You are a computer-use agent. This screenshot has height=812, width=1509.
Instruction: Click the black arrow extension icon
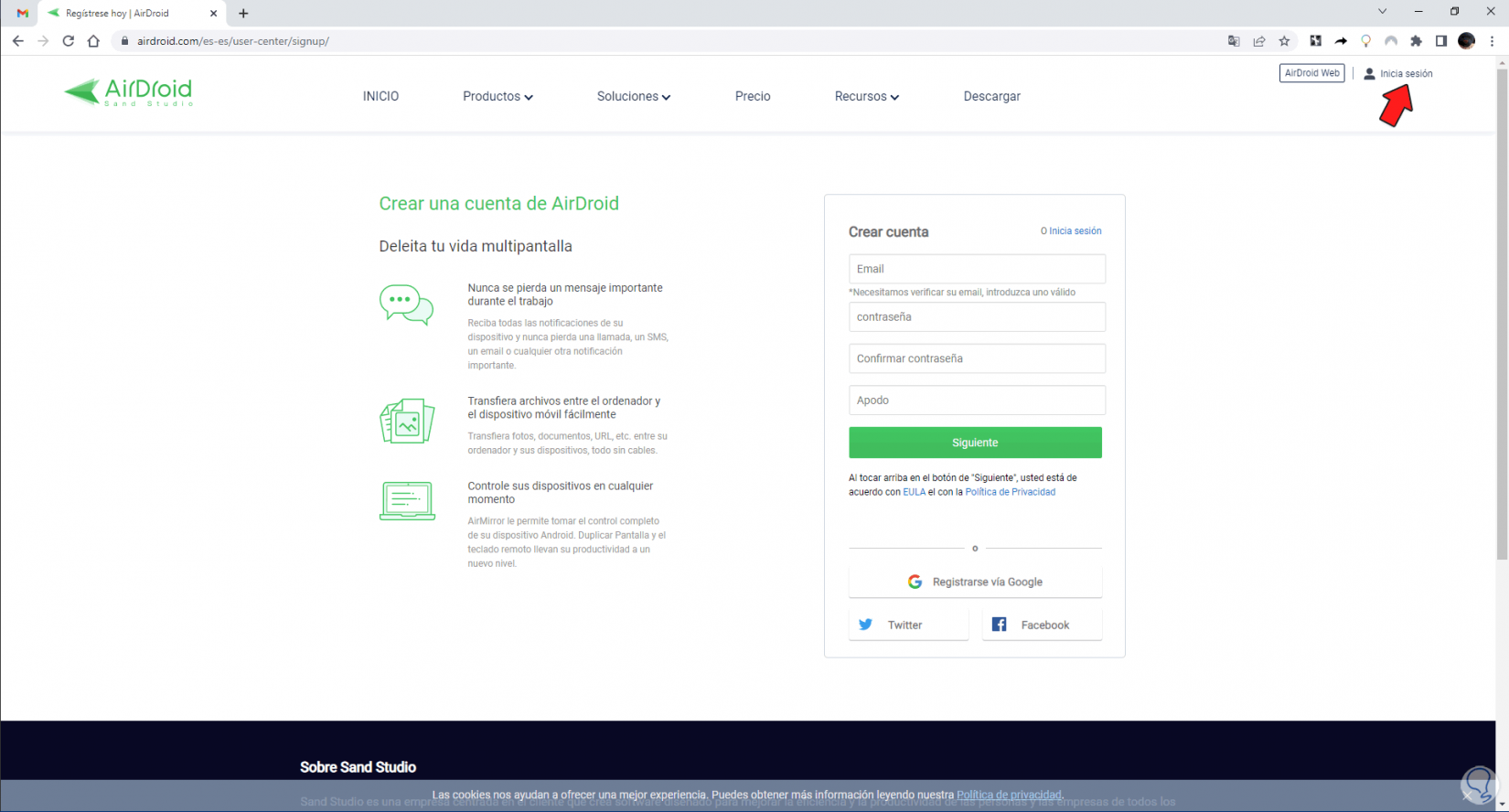click(1341, 41)
